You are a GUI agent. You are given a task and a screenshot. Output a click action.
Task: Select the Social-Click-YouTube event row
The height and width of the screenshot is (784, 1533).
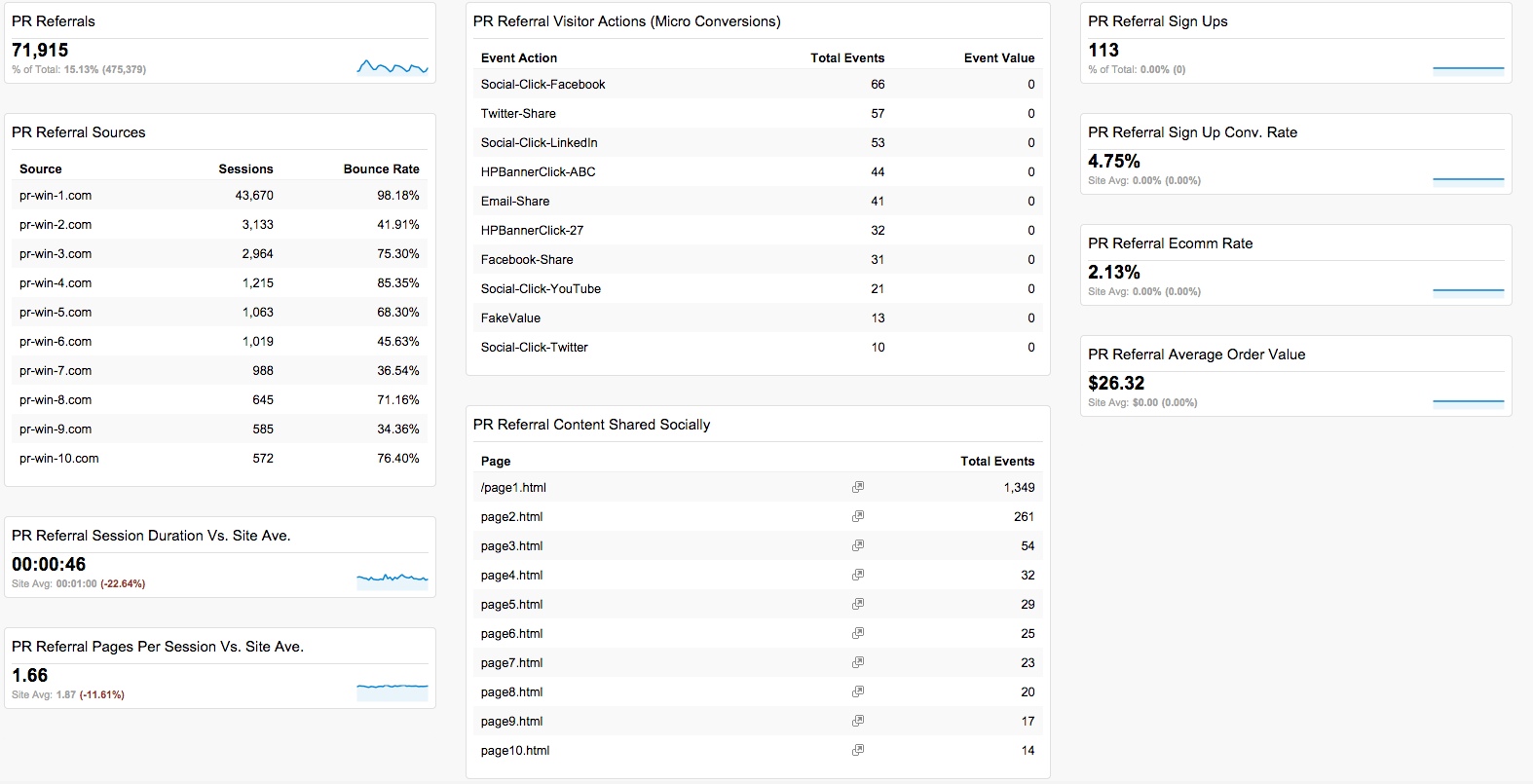click(x=758, y=289)
